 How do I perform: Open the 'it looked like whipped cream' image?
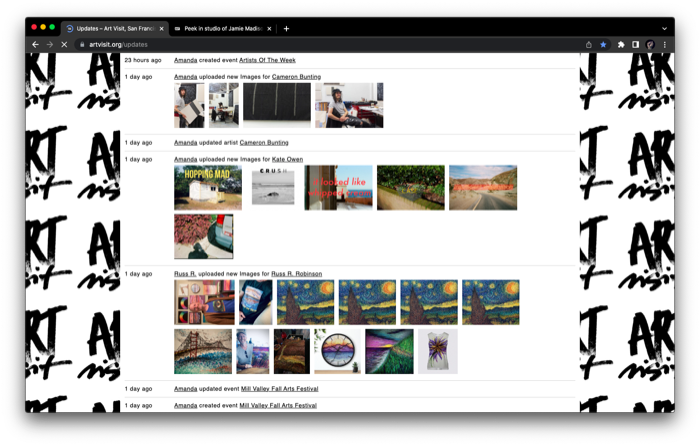[x=338, y=188]
